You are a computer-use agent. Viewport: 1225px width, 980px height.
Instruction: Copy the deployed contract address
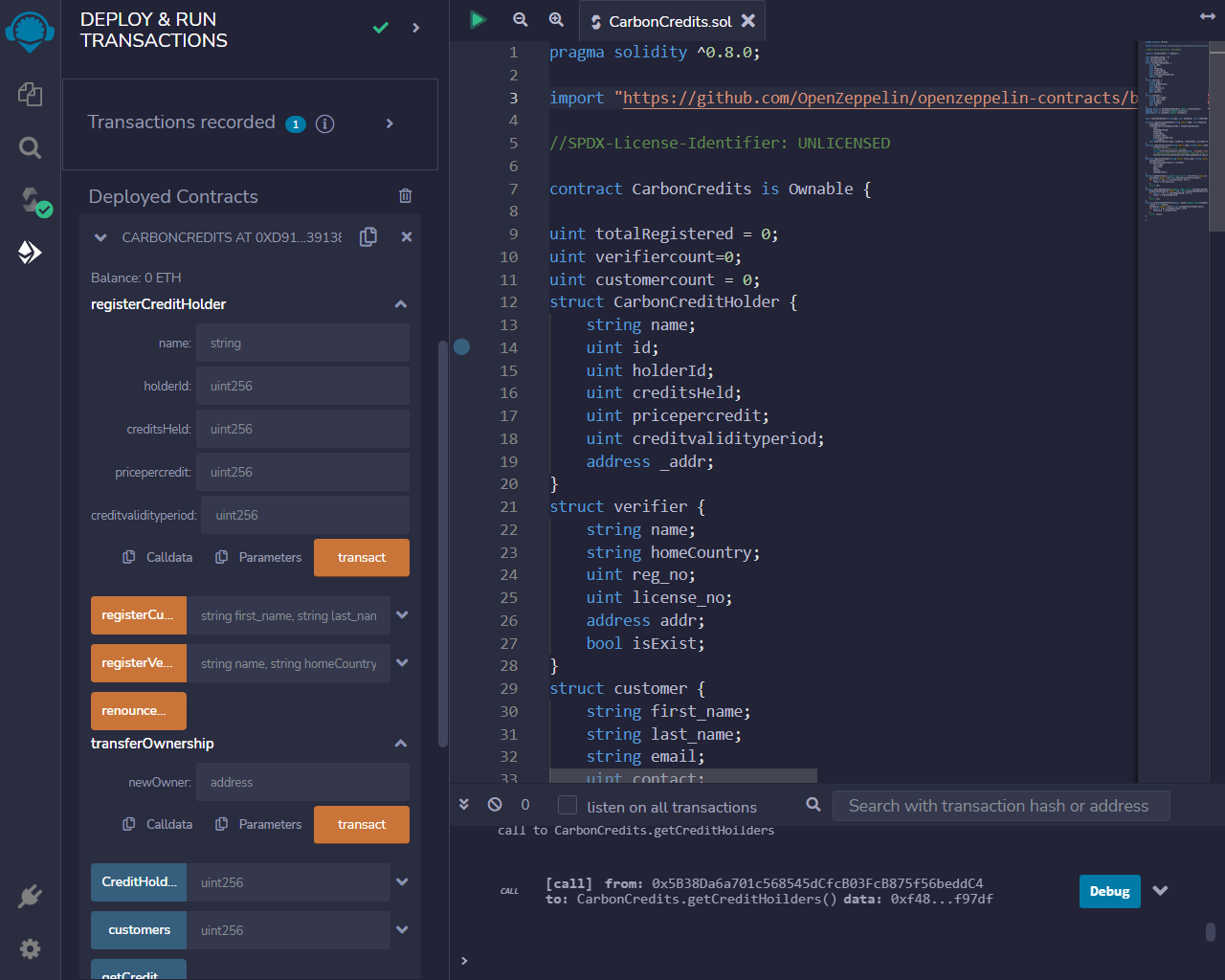pos(368,236)
